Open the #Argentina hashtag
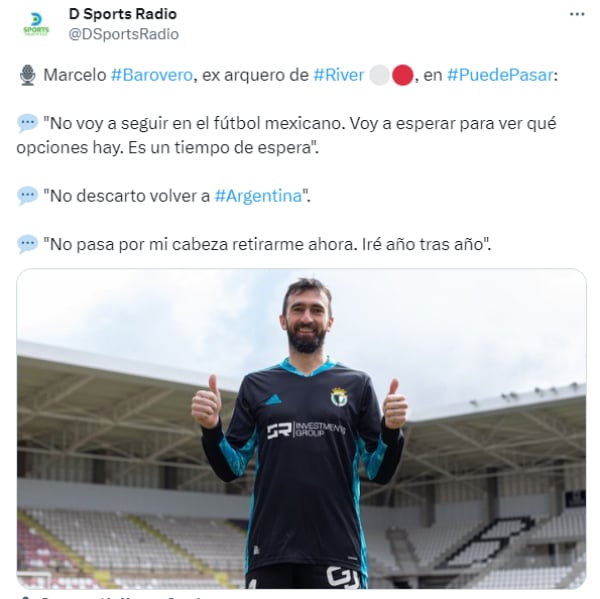 pyautogui.click(x=258, y=196)
